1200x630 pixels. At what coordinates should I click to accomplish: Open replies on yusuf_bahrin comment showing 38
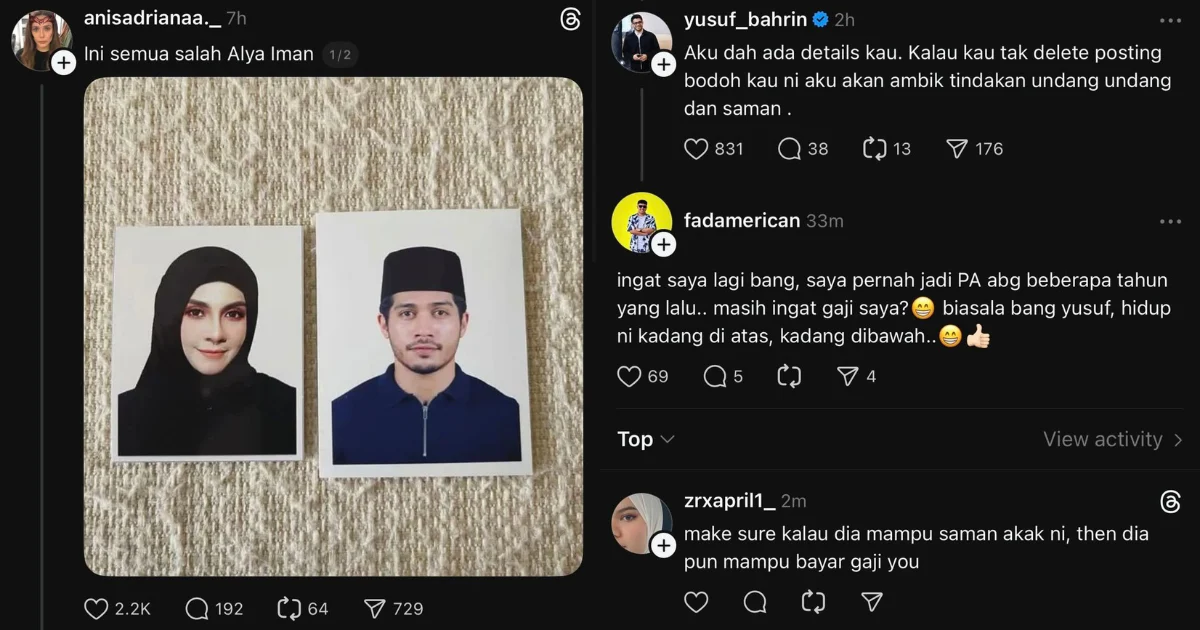click(x=789, y=149)
